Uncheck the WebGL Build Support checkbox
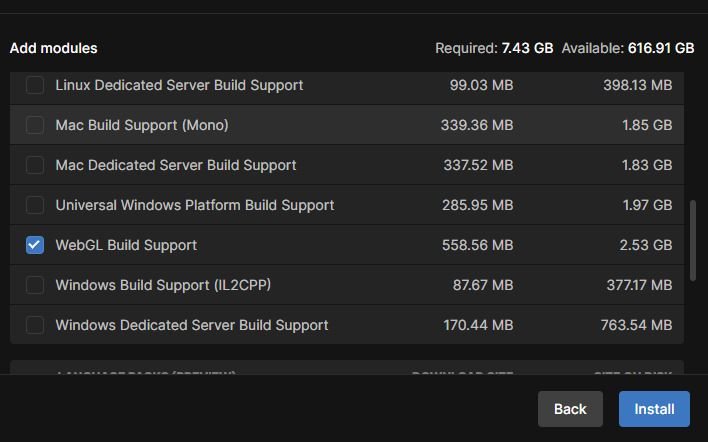708x442 pixels. (35, 245)
